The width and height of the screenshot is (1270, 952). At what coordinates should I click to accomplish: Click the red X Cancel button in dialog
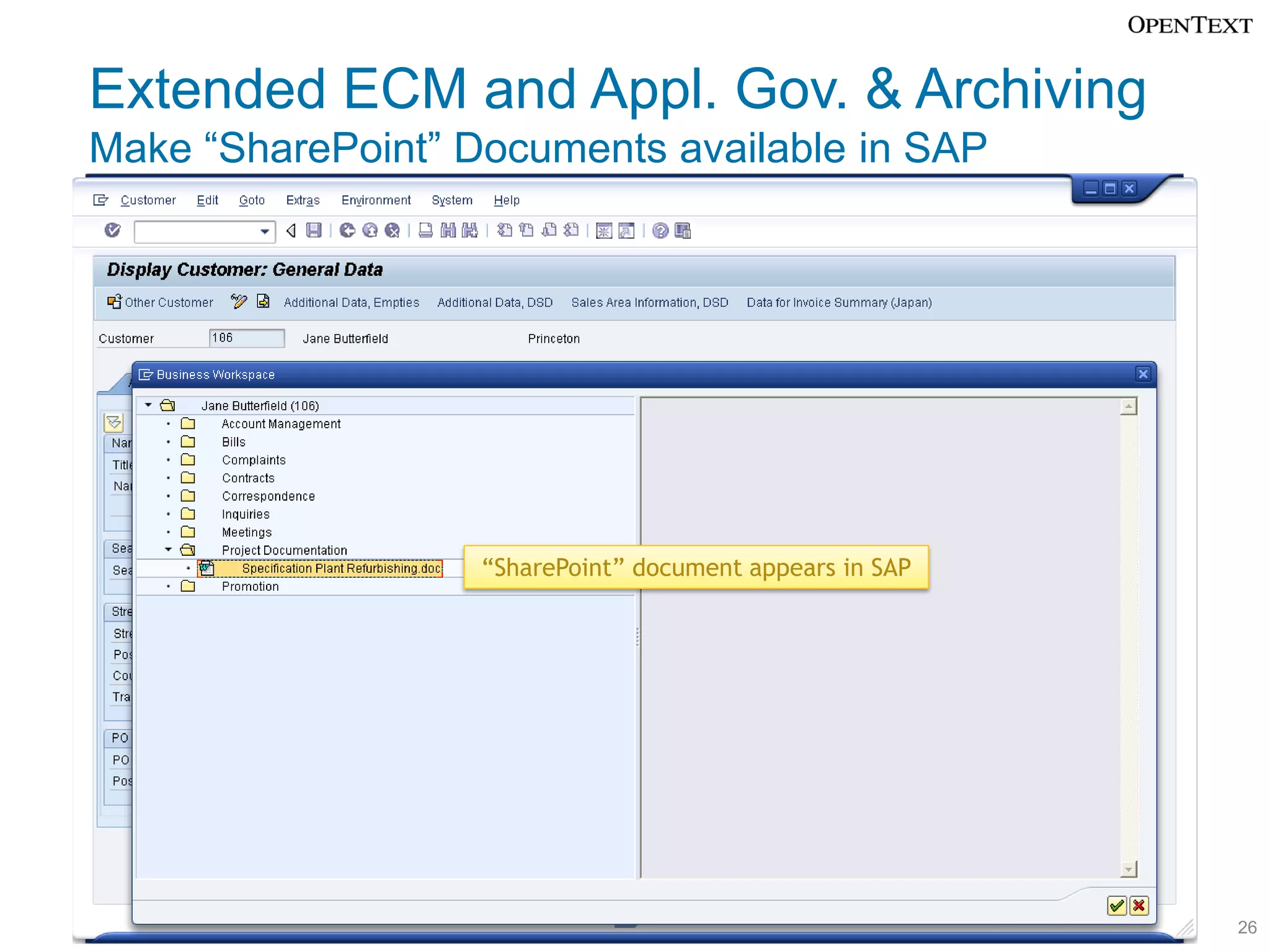[x=1139, y=906]
